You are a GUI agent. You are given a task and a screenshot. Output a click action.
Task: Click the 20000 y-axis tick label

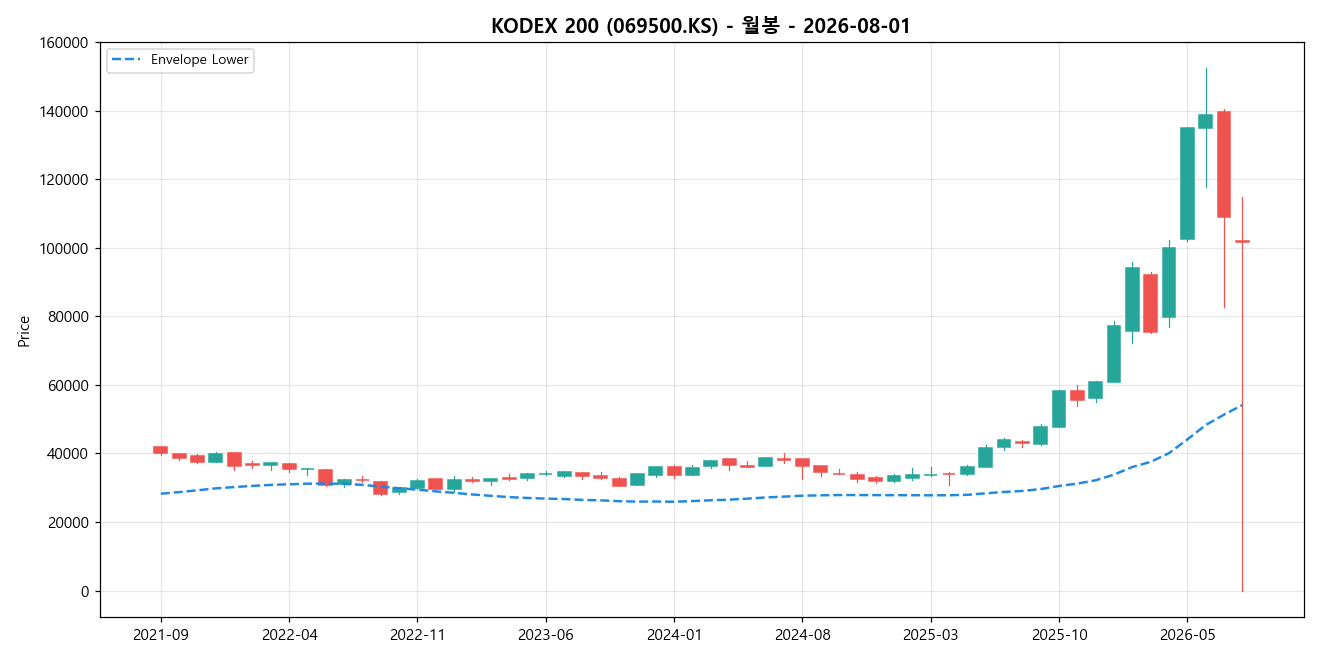pos(68,522)
